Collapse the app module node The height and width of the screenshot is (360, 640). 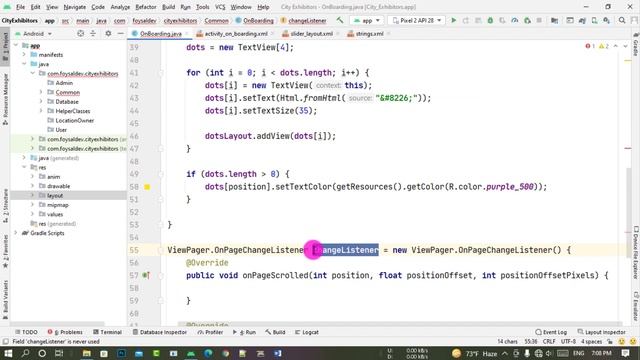(16, 45)
